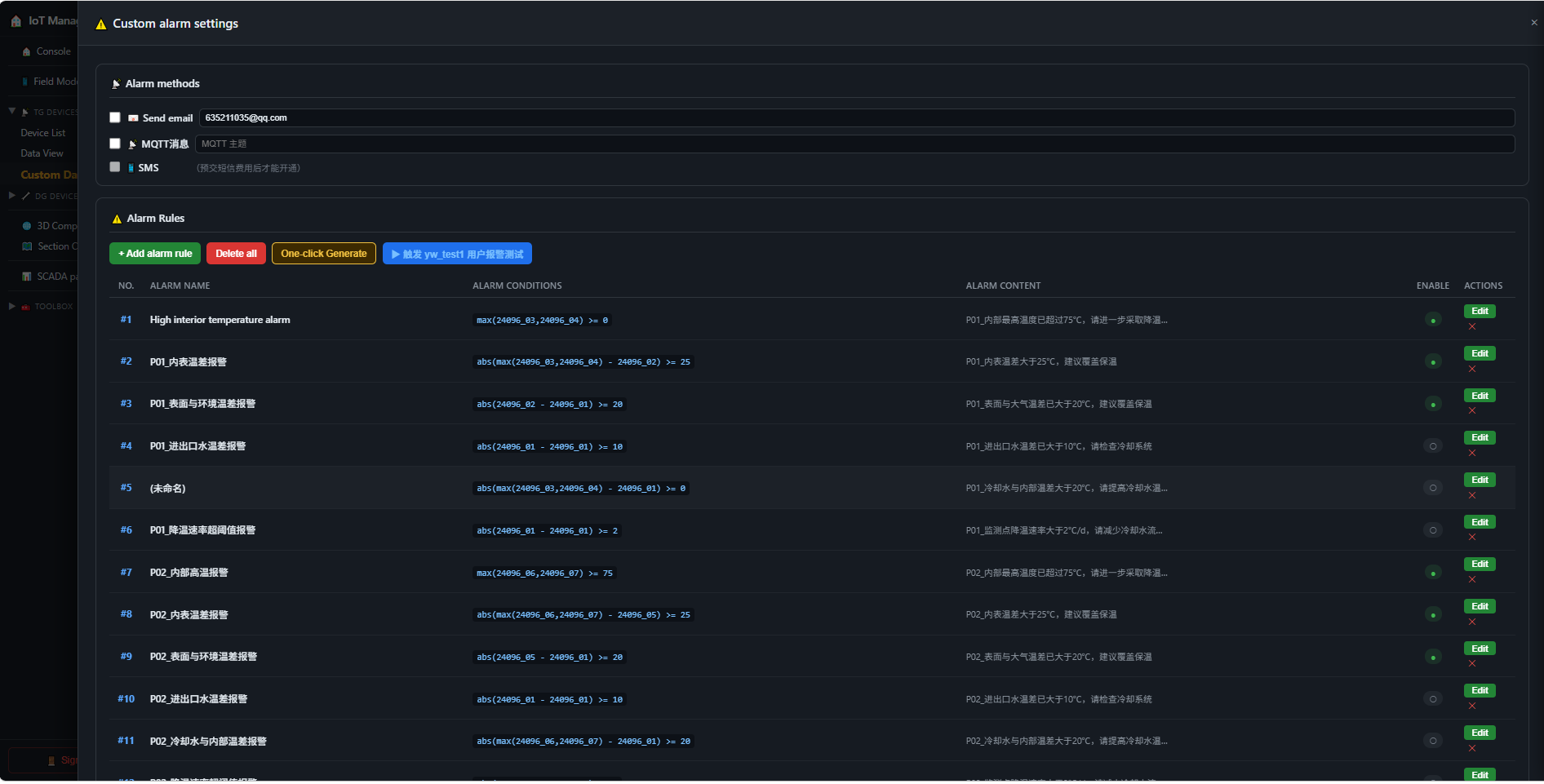Click condition abs(24096_02 - 24096_01) >= 20
Viewport: 1544px width, 784px height.
(549, 404)
